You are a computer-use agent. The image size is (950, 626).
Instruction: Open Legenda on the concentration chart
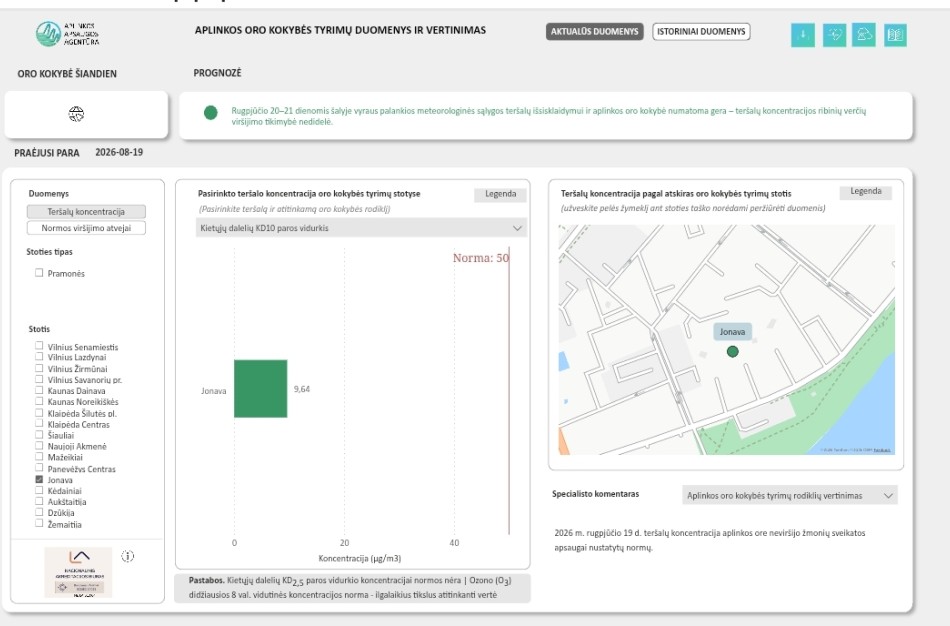tap(500, 194)
